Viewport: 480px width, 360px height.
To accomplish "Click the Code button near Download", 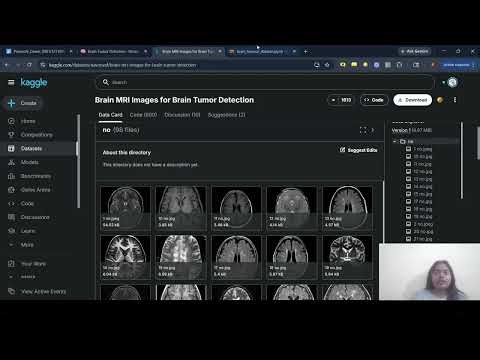I will pyautogui.click(x=374, y=100).
